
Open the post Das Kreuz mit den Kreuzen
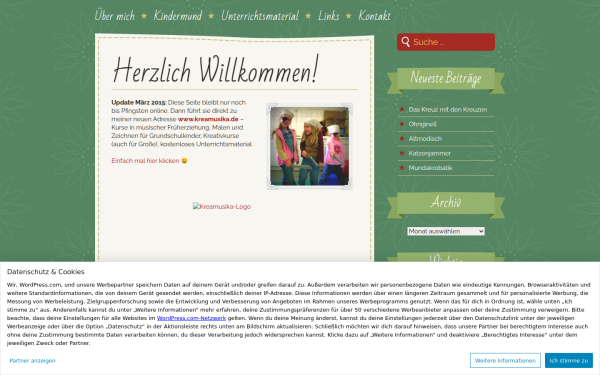[x=448, y=109]
